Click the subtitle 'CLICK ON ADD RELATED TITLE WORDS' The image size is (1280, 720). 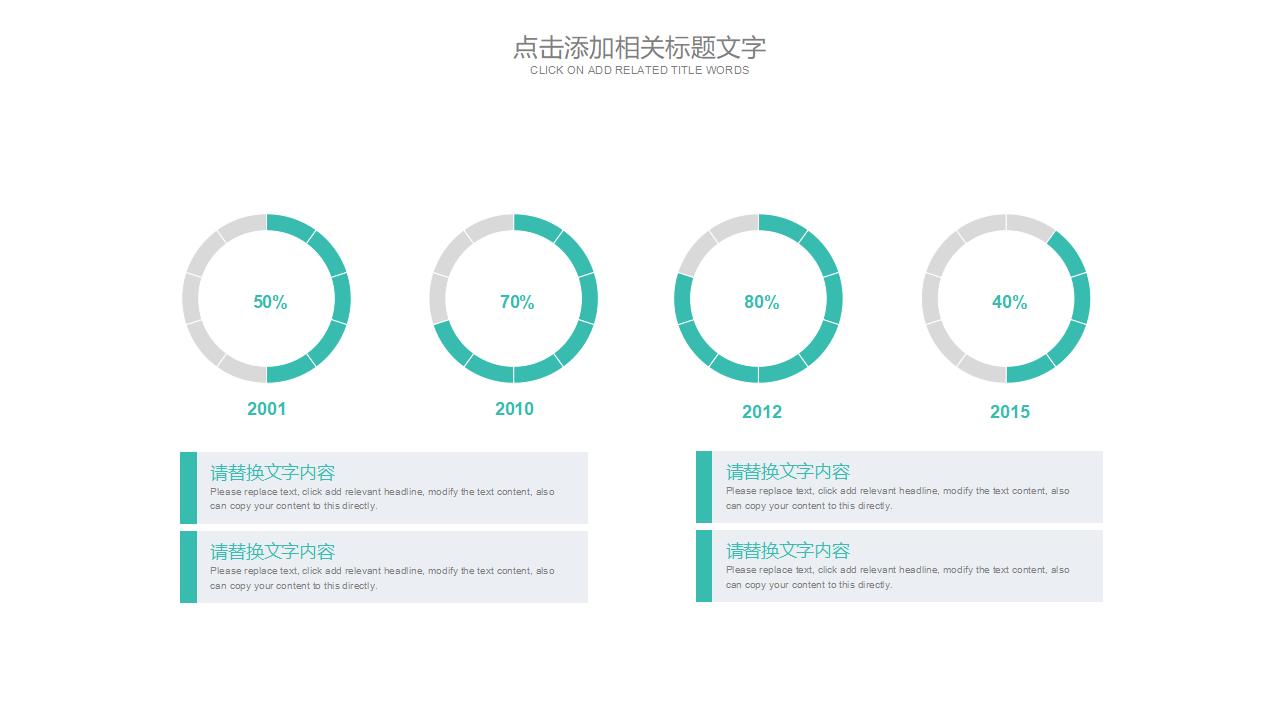639,71
